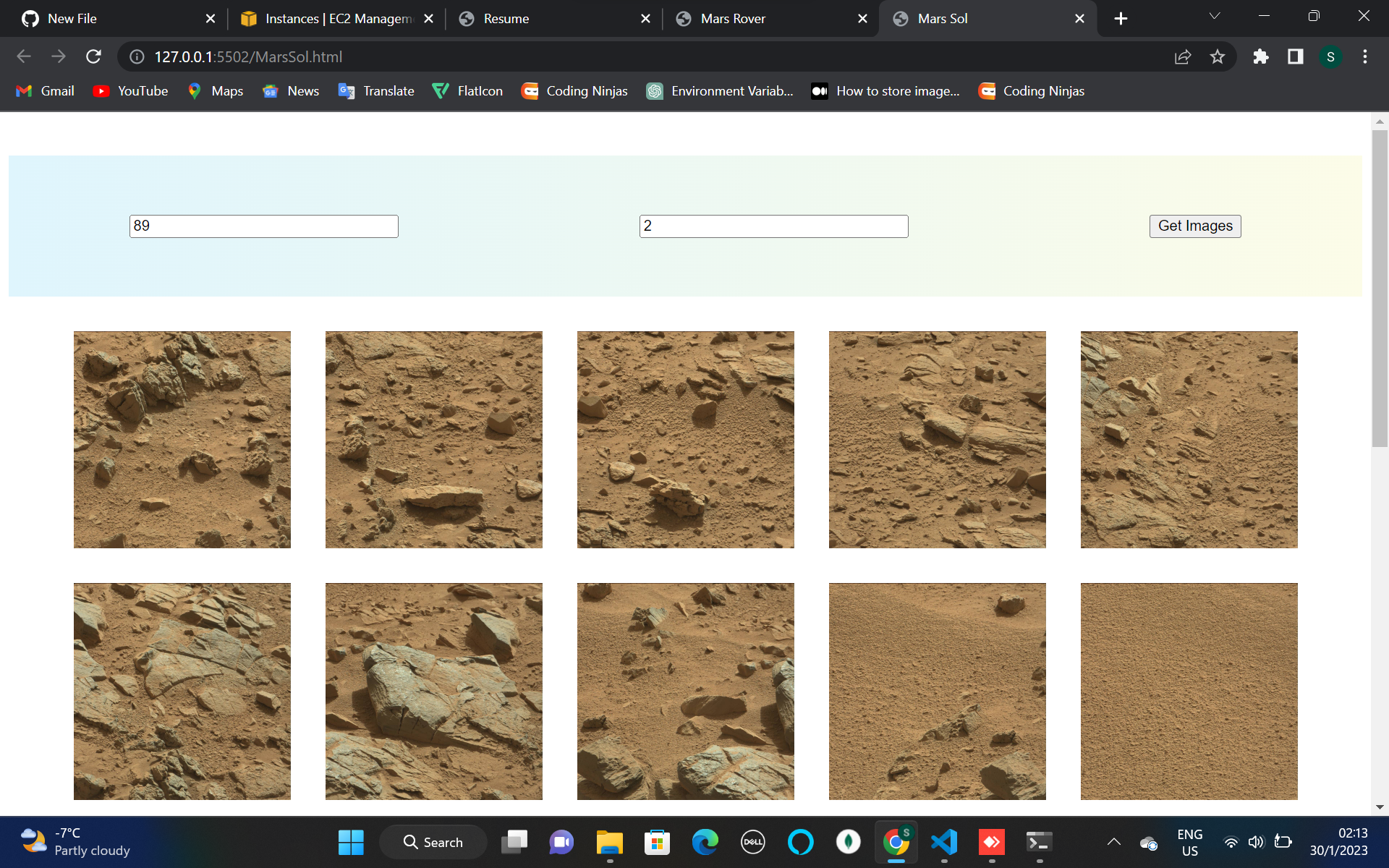View site information icon

(x=137, y=56)
